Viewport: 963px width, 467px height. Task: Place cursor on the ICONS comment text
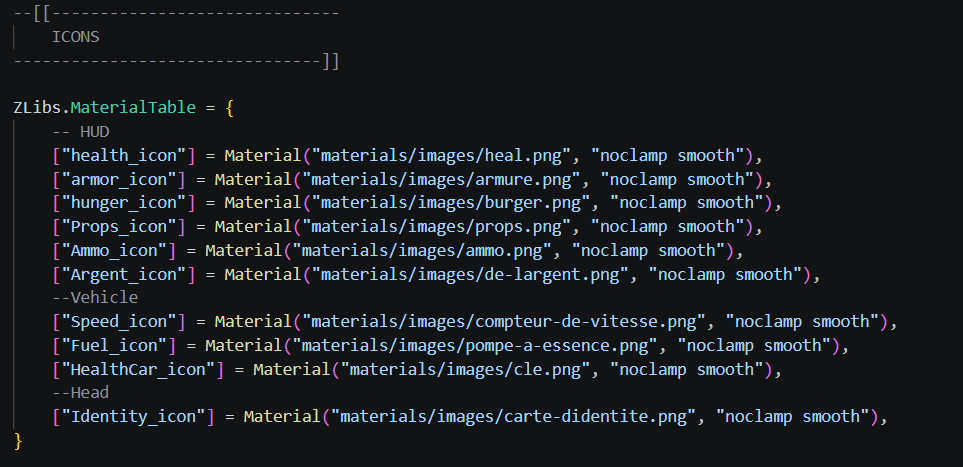(76, 37)
